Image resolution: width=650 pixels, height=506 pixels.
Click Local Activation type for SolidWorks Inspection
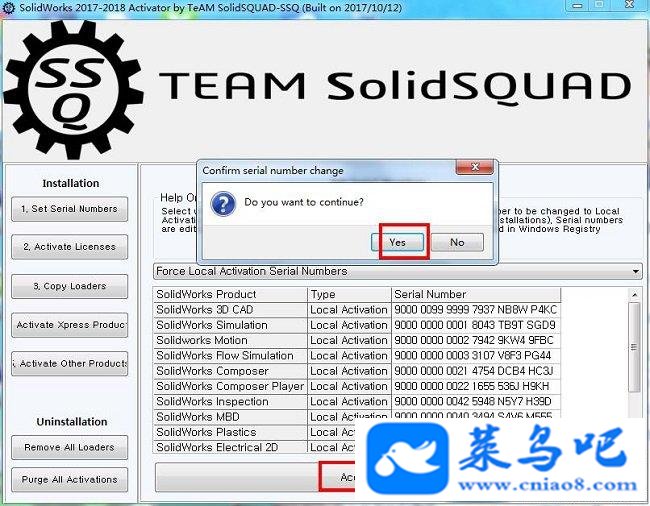point(349,402)
